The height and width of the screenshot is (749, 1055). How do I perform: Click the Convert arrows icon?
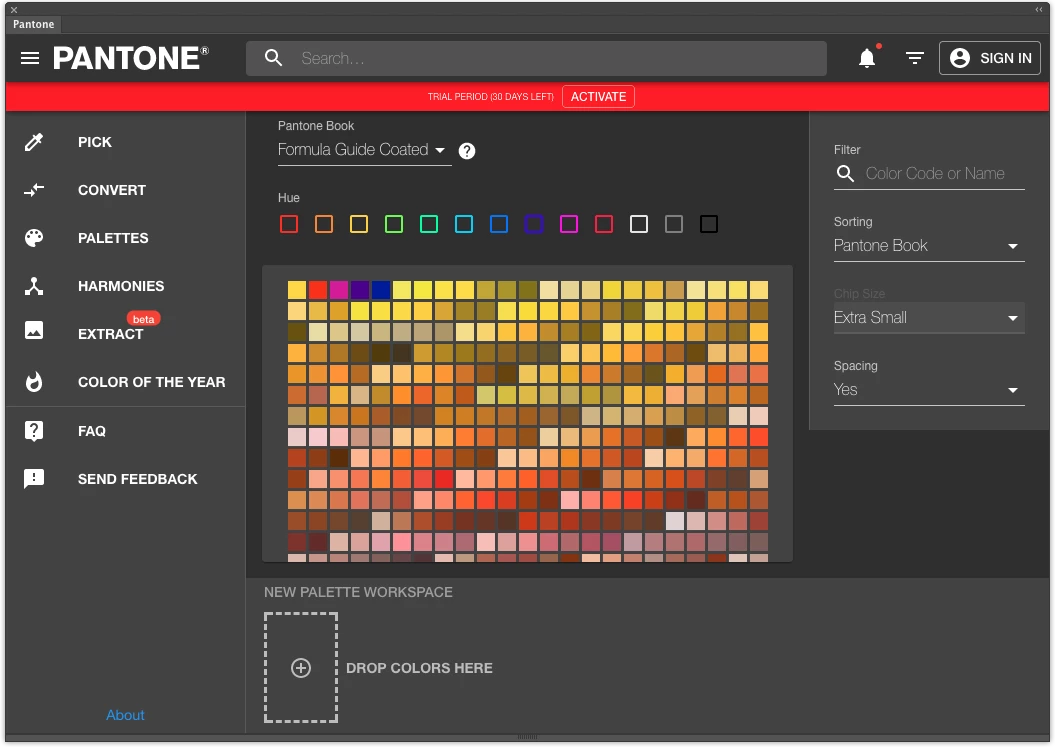point(34,190)
